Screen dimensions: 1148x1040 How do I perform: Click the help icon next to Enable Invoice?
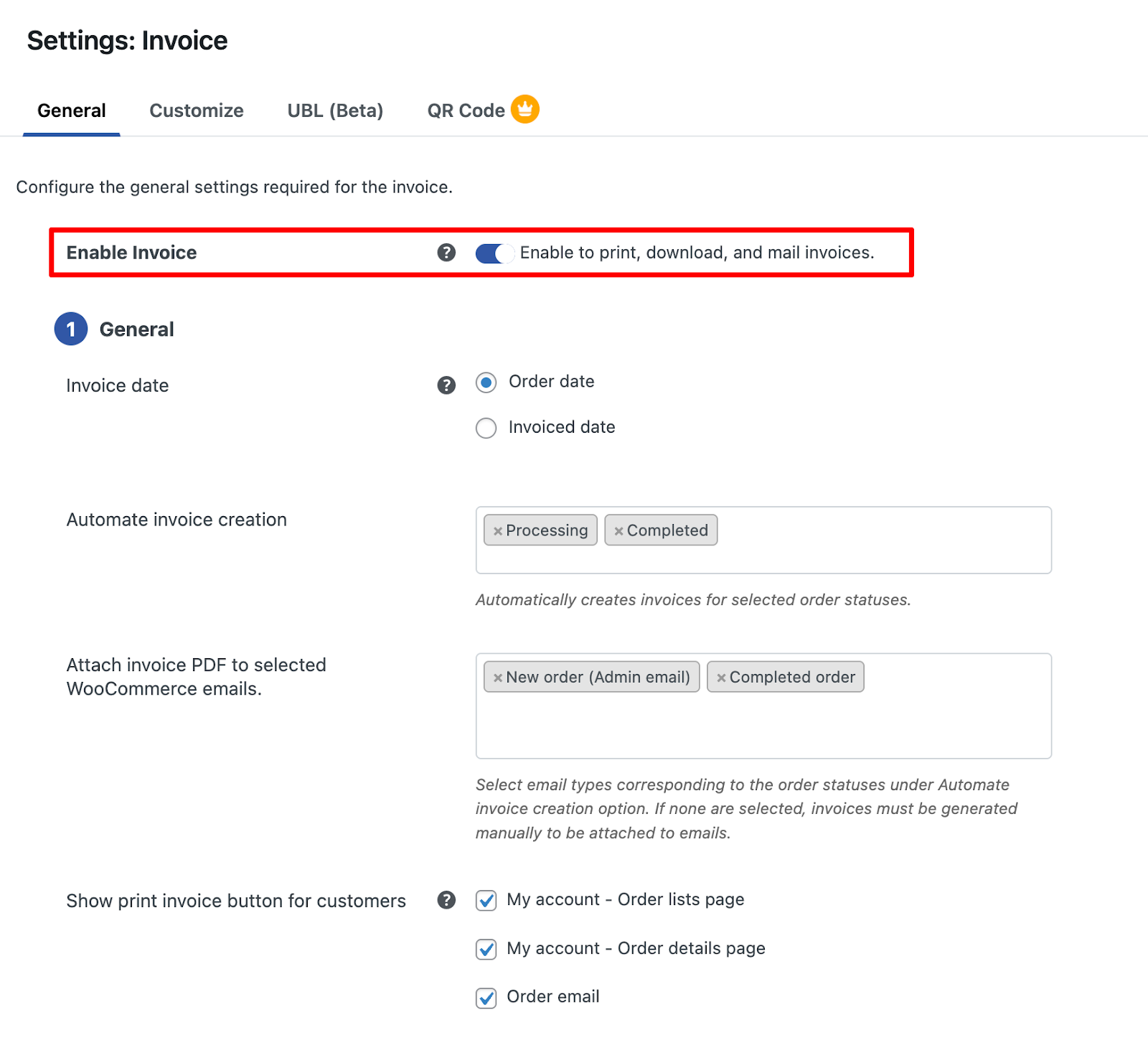tap(446, 253)
